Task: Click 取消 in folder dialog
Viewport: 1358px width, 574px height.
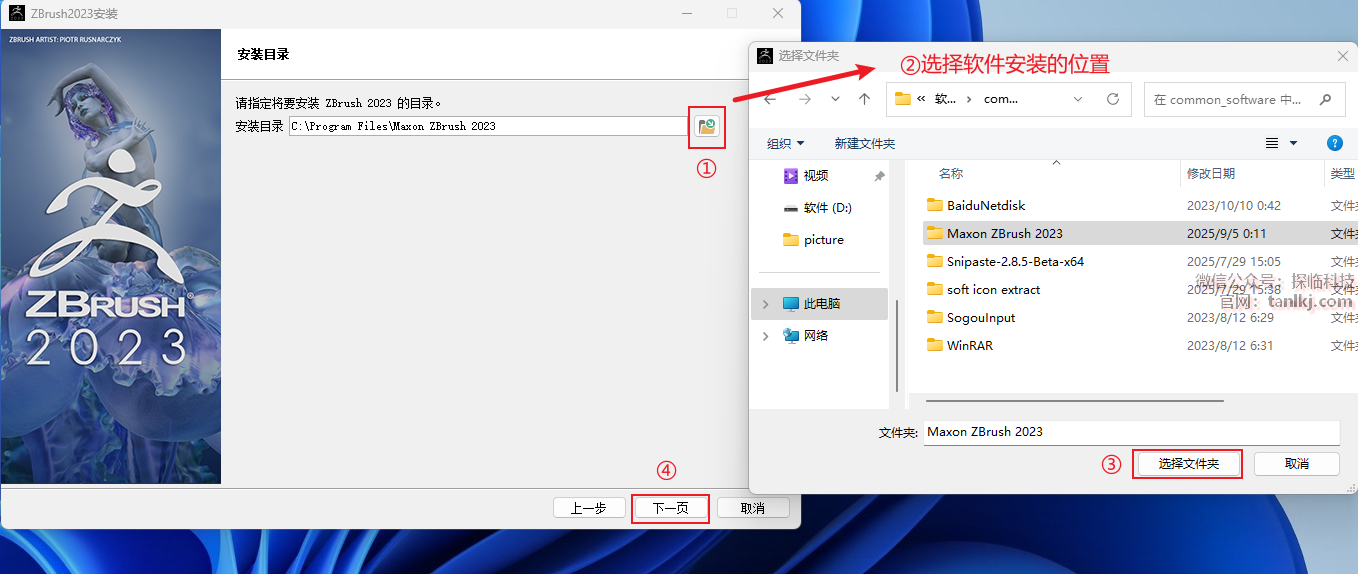Action: pos(1297,464)
